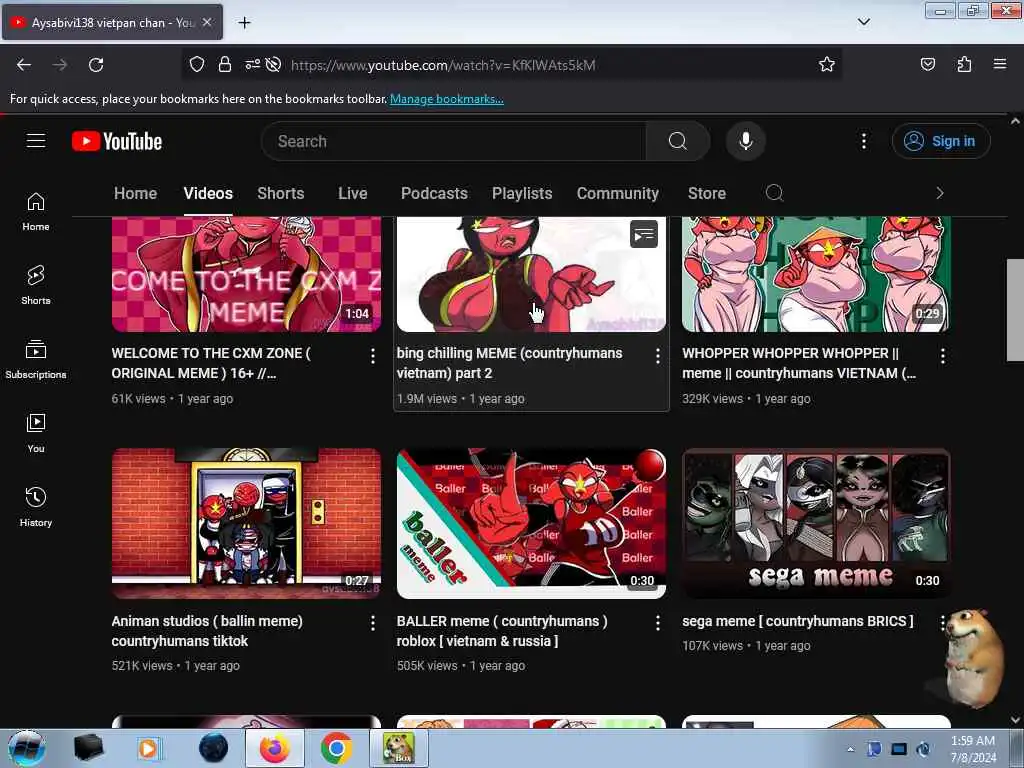Open Firefox extensions puzzle icon
1024x768 pixels.
(964, 65)
